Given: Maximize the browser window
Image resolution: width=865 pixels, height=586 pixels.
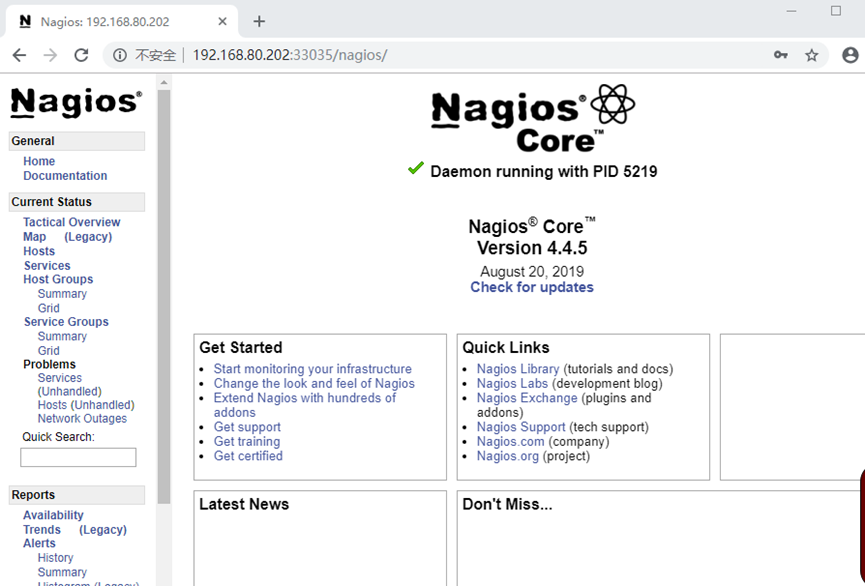Looking at the screenshot, I should coord(836,11).
